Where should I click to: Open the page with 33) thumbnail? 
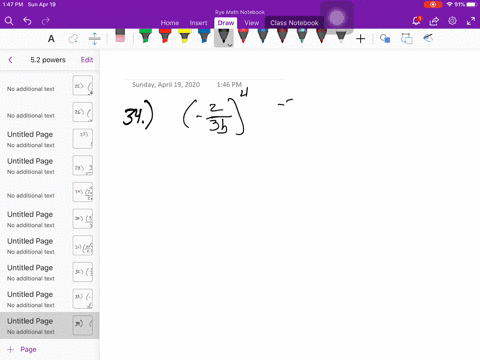(50, 299)
